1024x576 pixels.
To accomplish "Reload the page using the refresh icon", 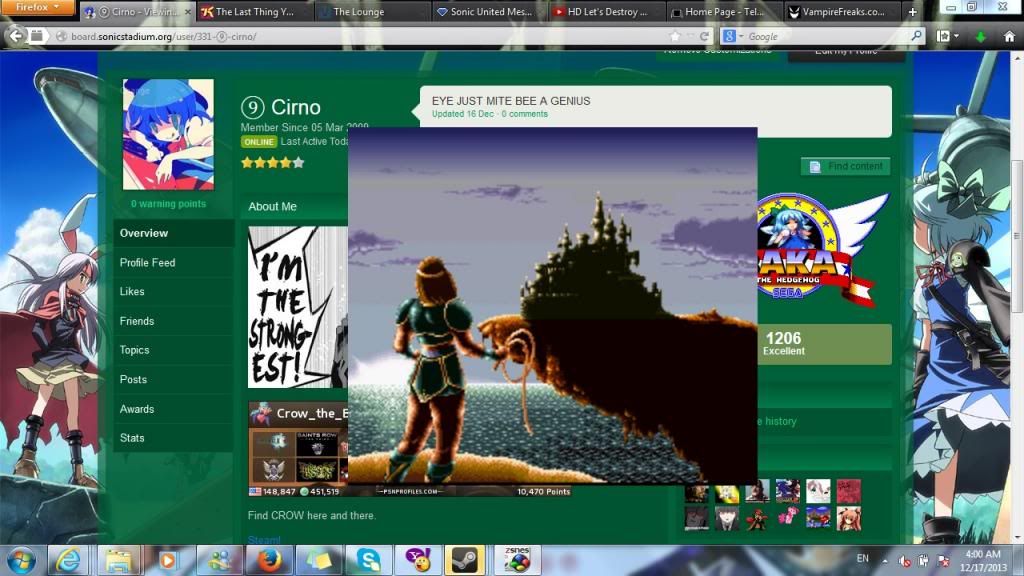I will pos(704,36).
